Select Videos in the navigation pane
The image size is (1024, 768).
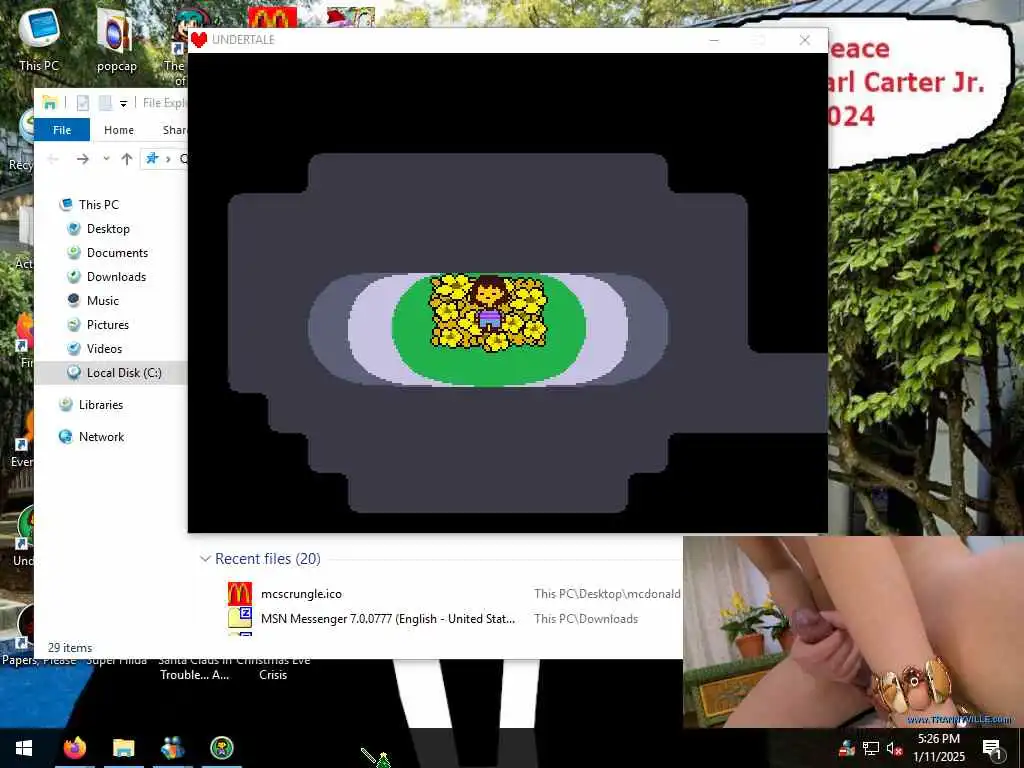[104, 349]
